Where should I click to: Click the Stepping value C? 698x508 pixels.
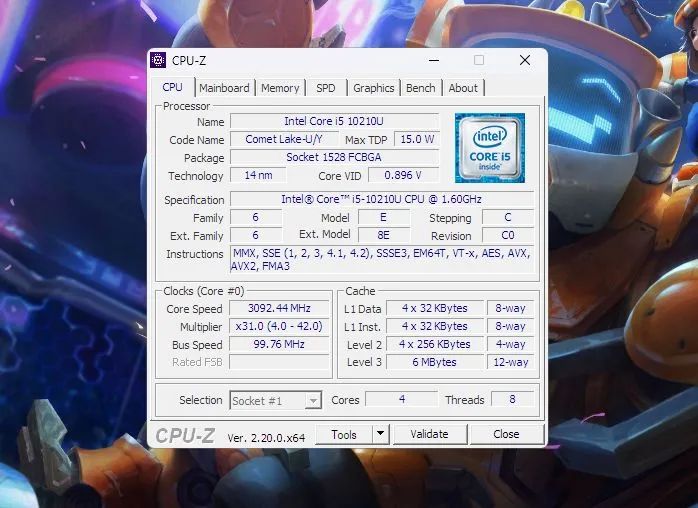click(x=508, y=217)
